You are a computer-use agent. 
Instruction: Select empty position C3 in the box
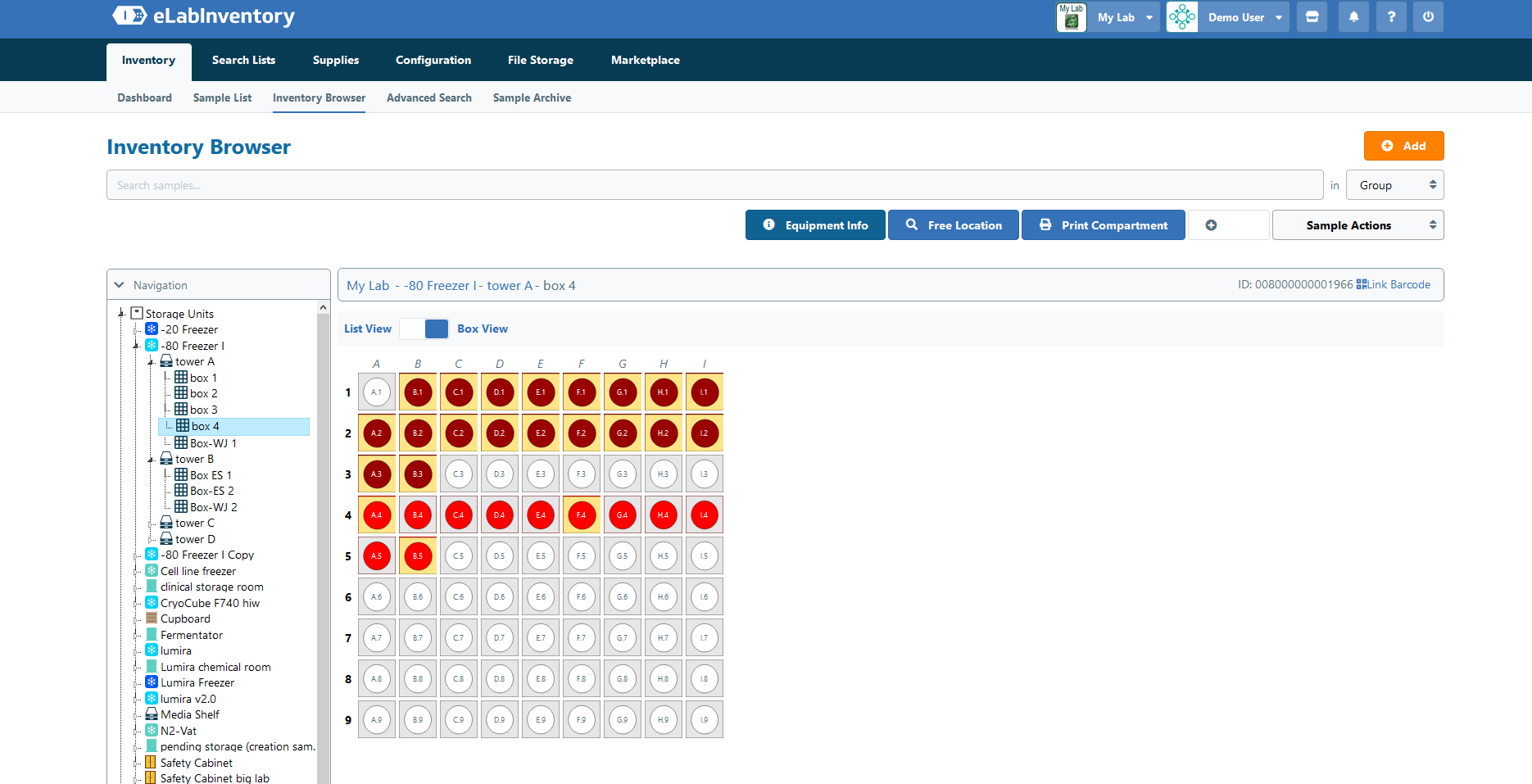coord(459,474)
